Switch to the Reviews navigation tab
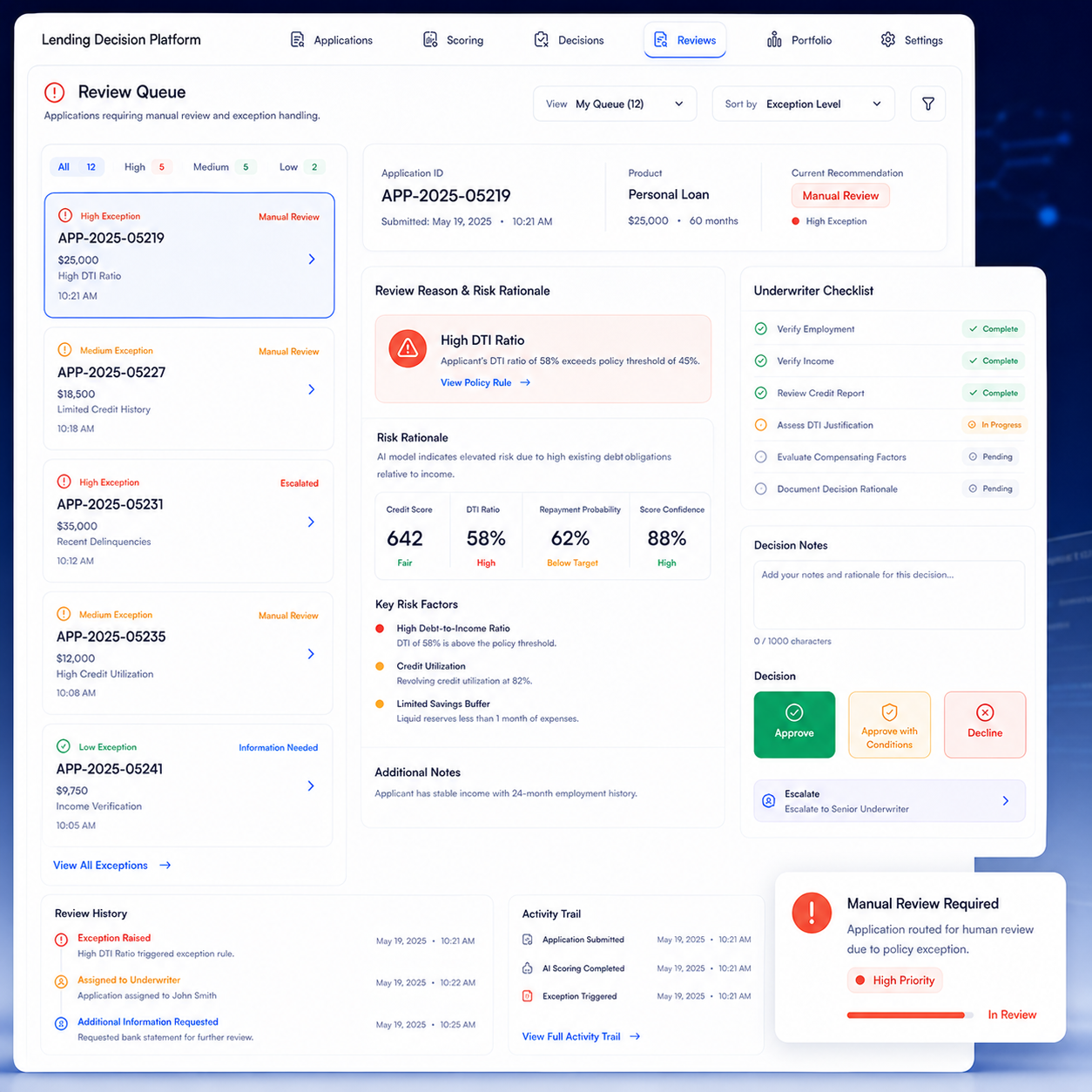Viewport: 1092px width, 1092px height. click(x=685, y=40)
